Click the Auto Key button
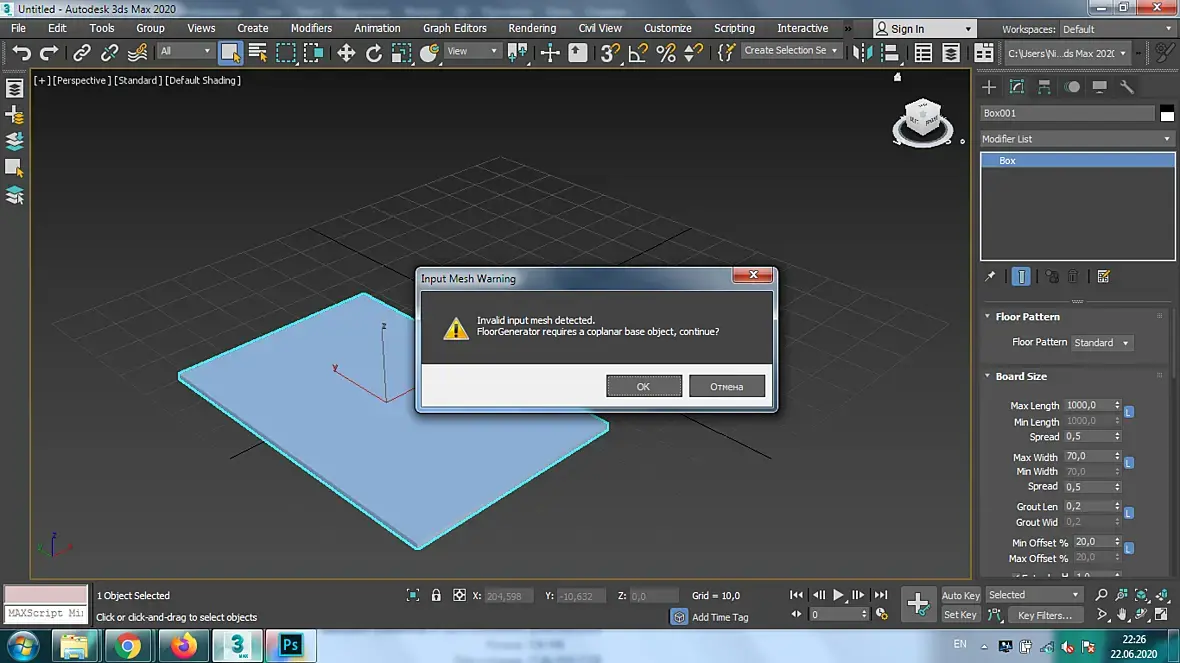This screenshot has width=1180, height=663. (x=960, y=595)
